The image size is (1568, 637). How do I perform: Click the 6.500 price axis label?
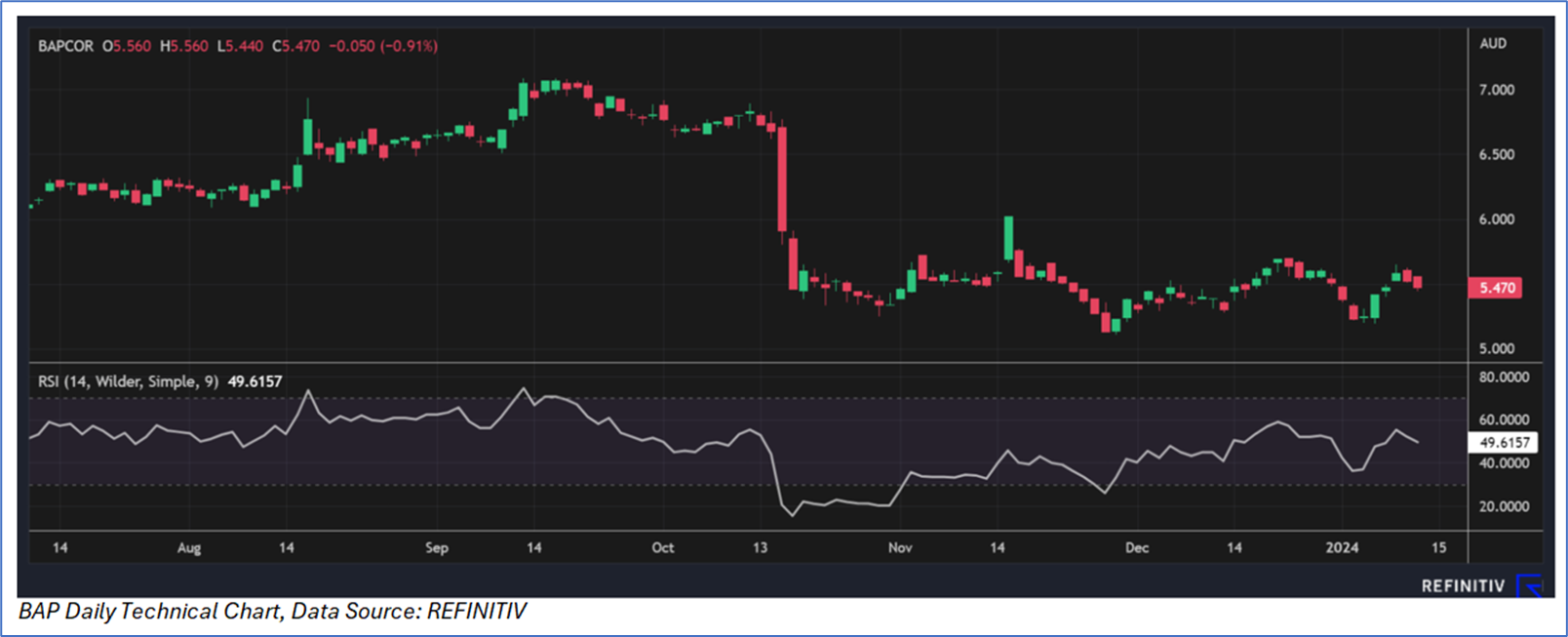(x=1497, y=154)
